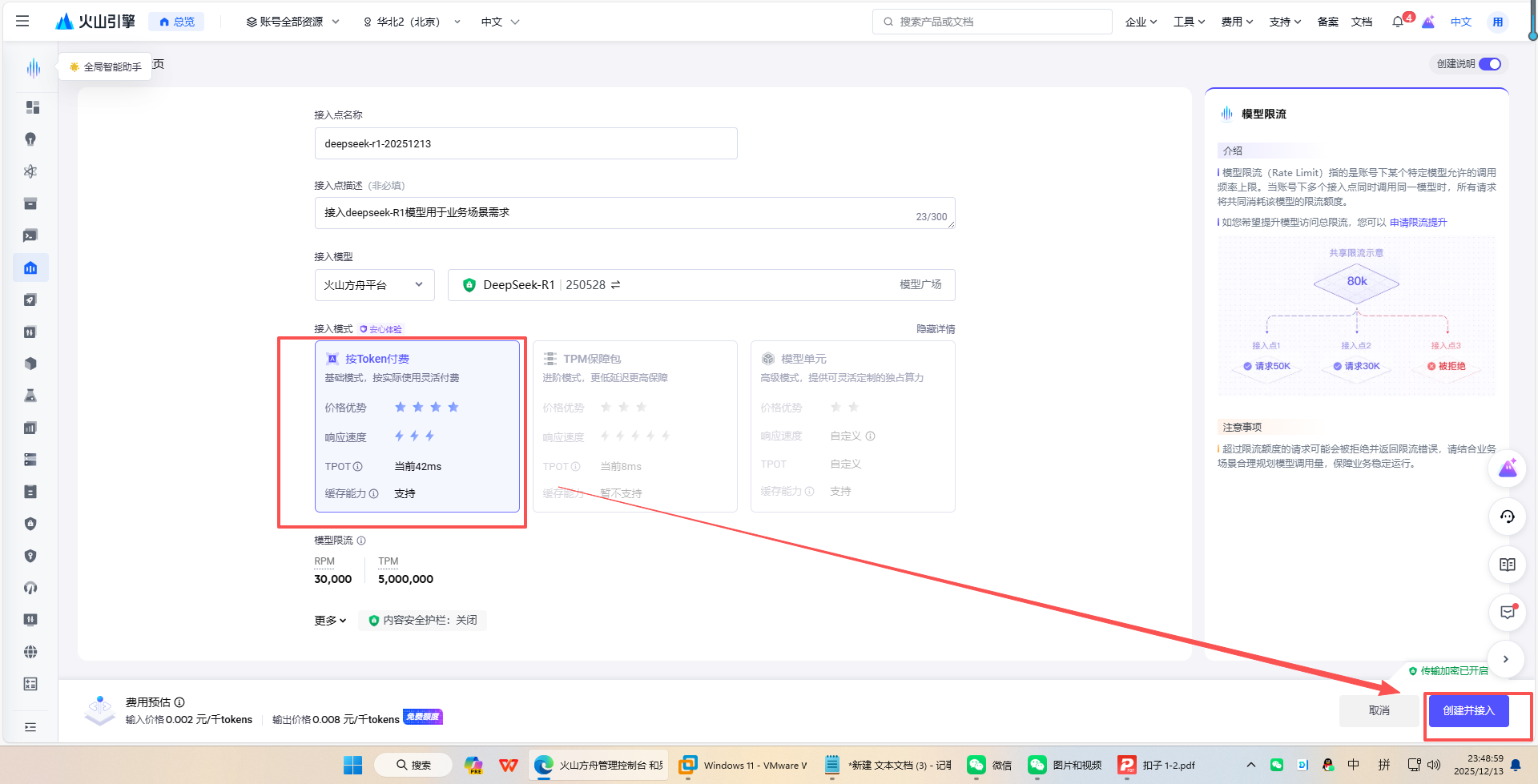Open the cube sidebar icon

[x=30, y=364]
